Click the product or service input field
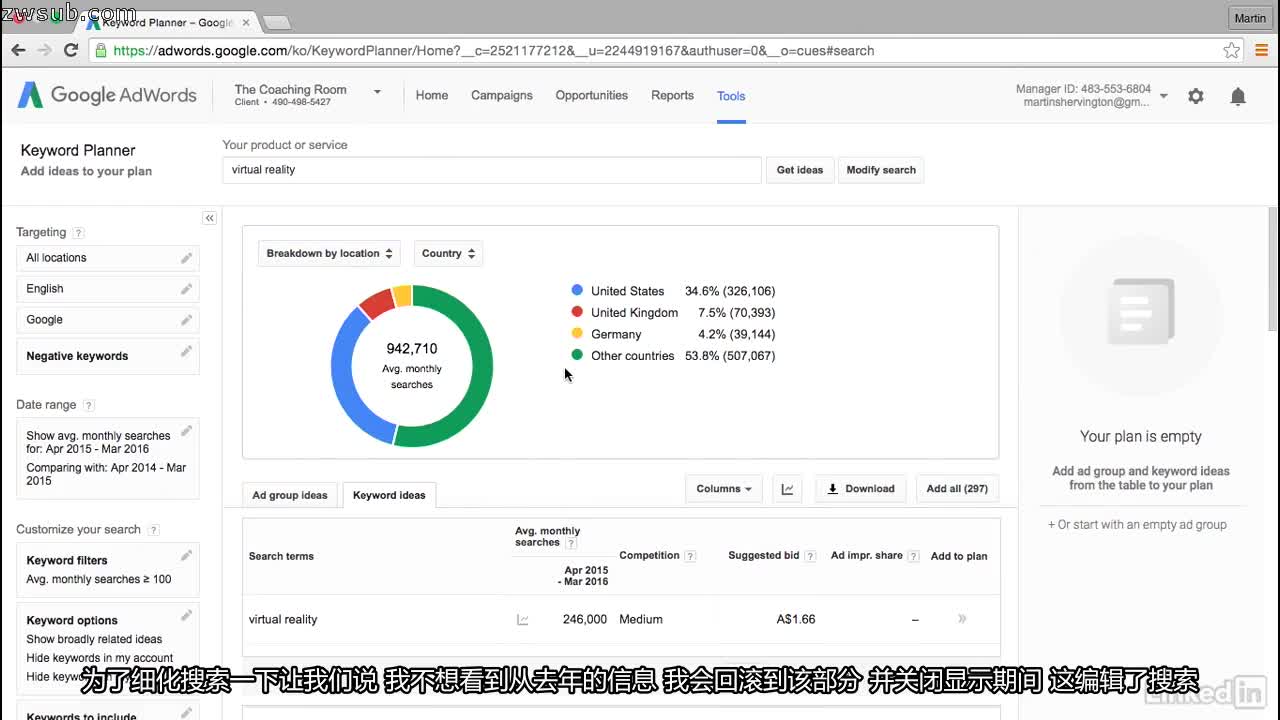The width and height of the screenshot is (1280, 720). click(x=492, y=170)
